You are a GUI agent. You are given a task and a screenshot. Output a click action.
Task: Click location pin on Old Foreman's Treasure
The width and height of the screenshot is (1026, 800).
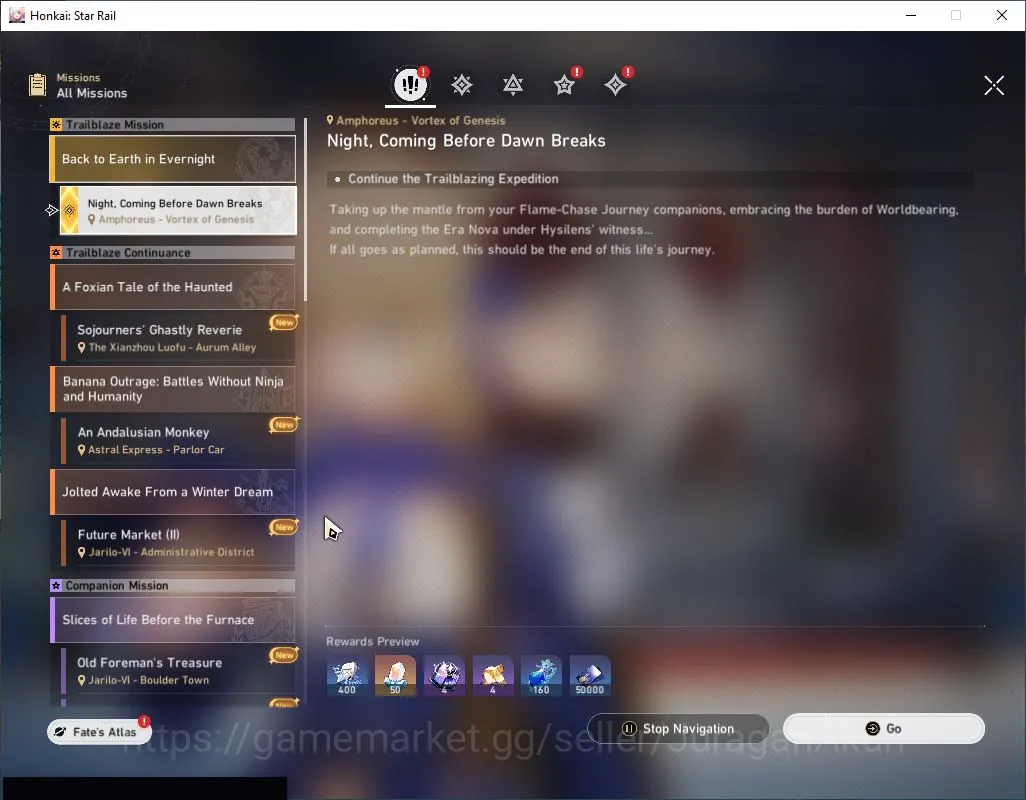82,680
